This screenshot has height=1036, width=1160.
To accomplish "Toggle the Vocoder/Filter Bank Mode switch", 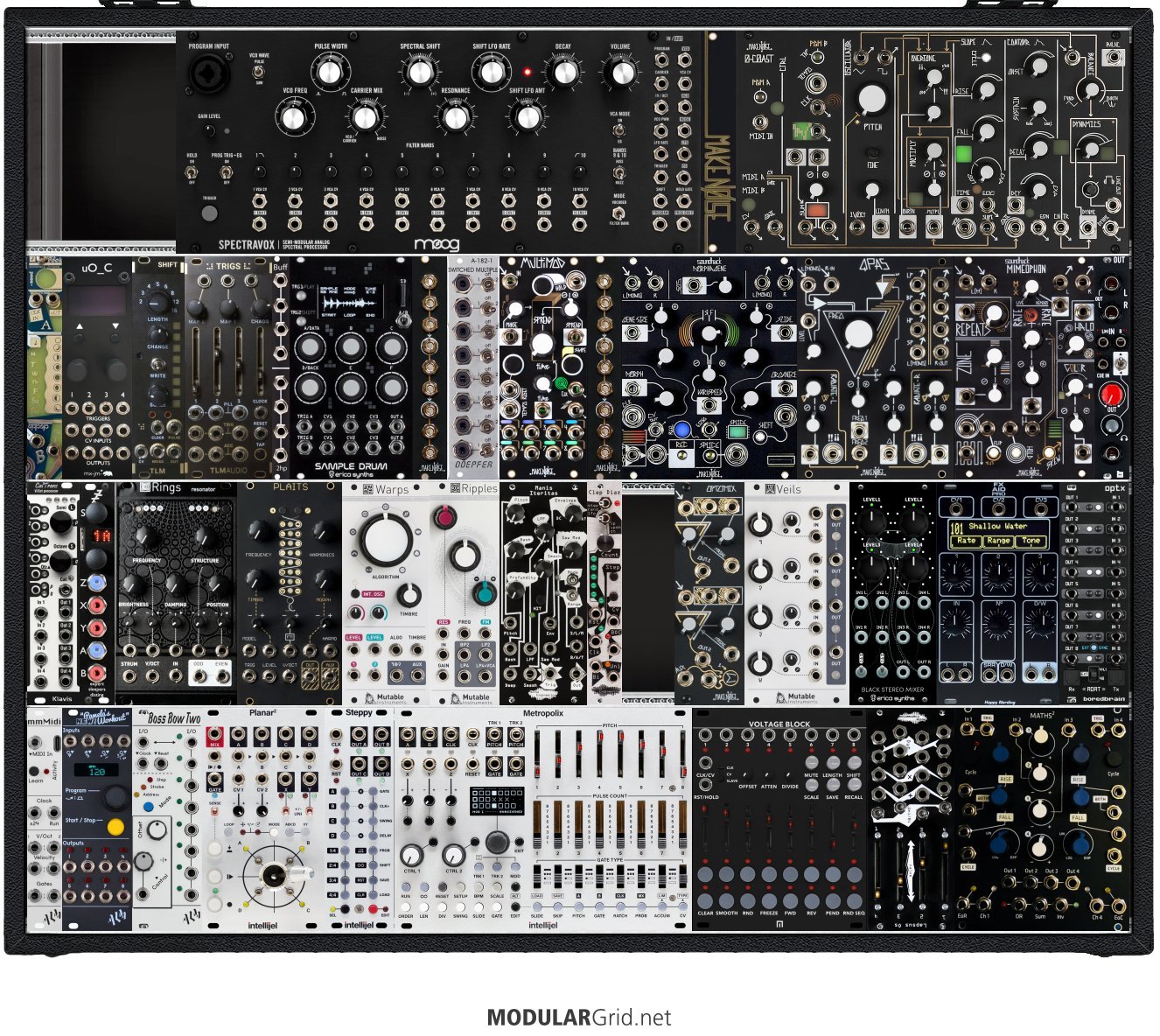I will (619, 213).
